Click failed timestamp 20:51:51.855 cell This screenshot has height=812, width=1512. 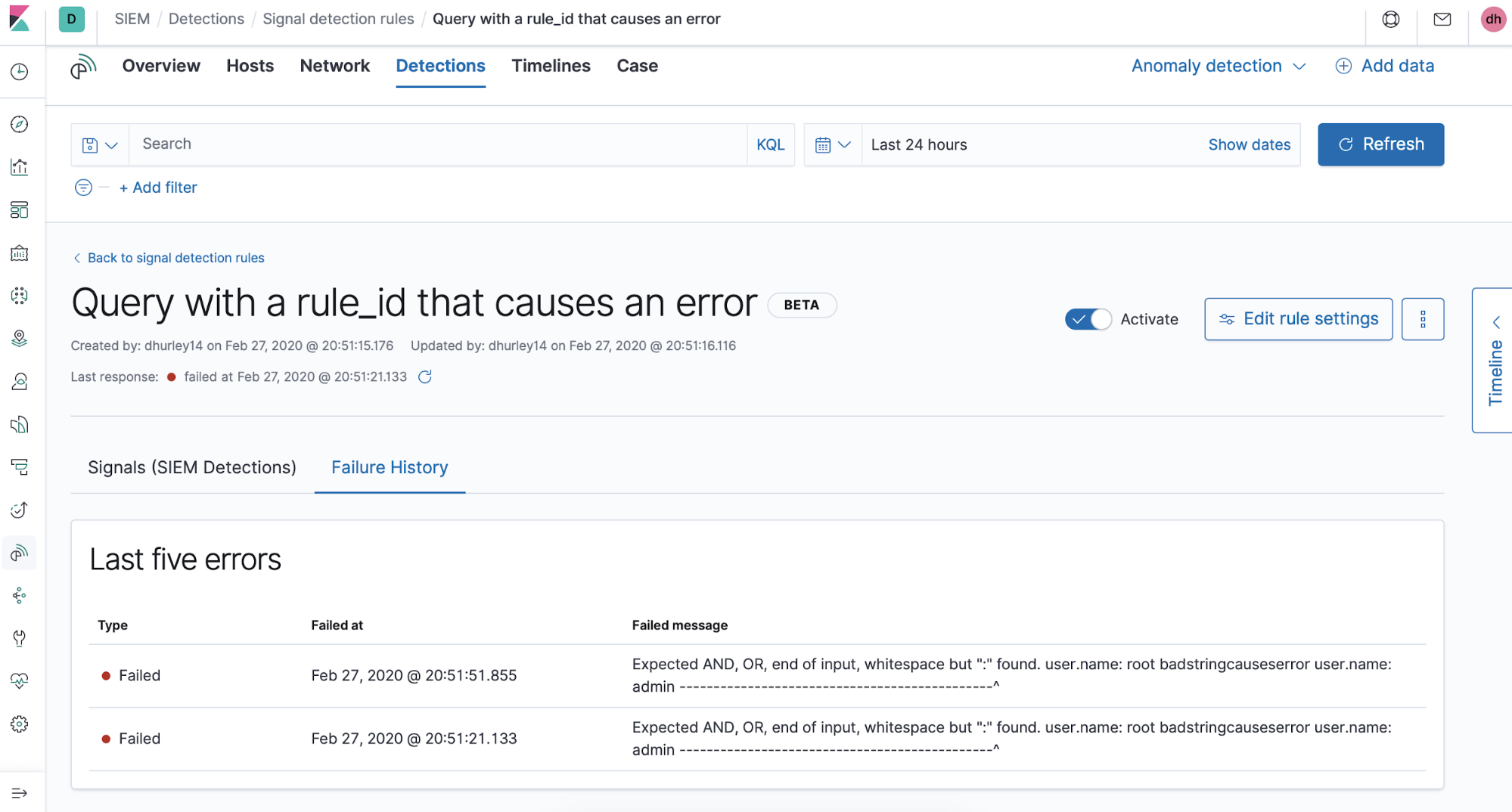point(414,675)
